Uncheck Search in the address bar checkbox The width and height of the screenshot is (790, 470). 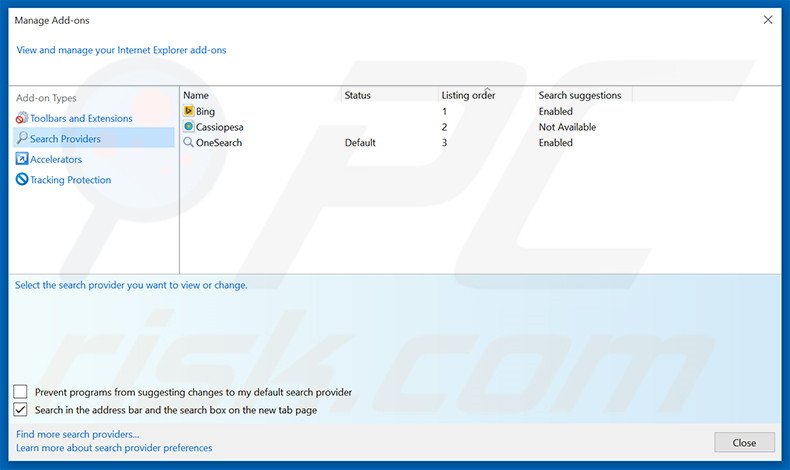pyautogui.click(x=20, y=410)
